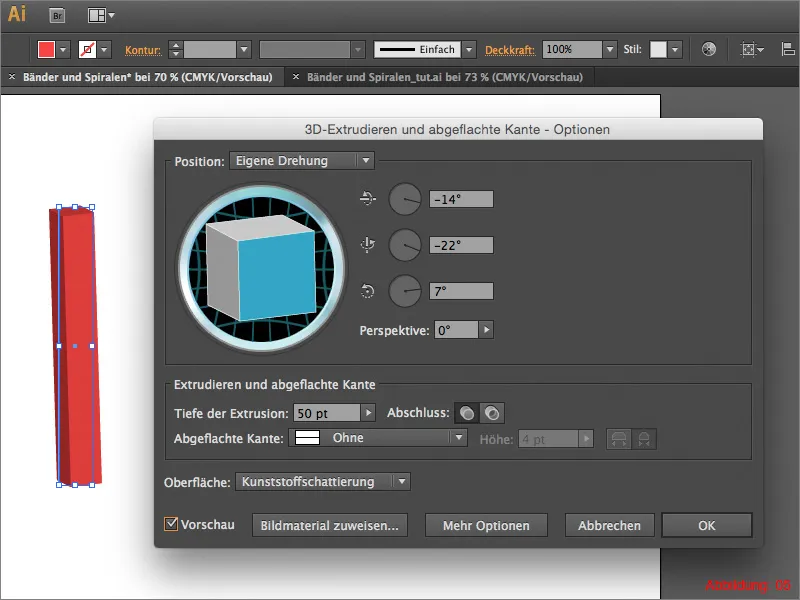Select the Z-axis rotation dial

(404, 291)
